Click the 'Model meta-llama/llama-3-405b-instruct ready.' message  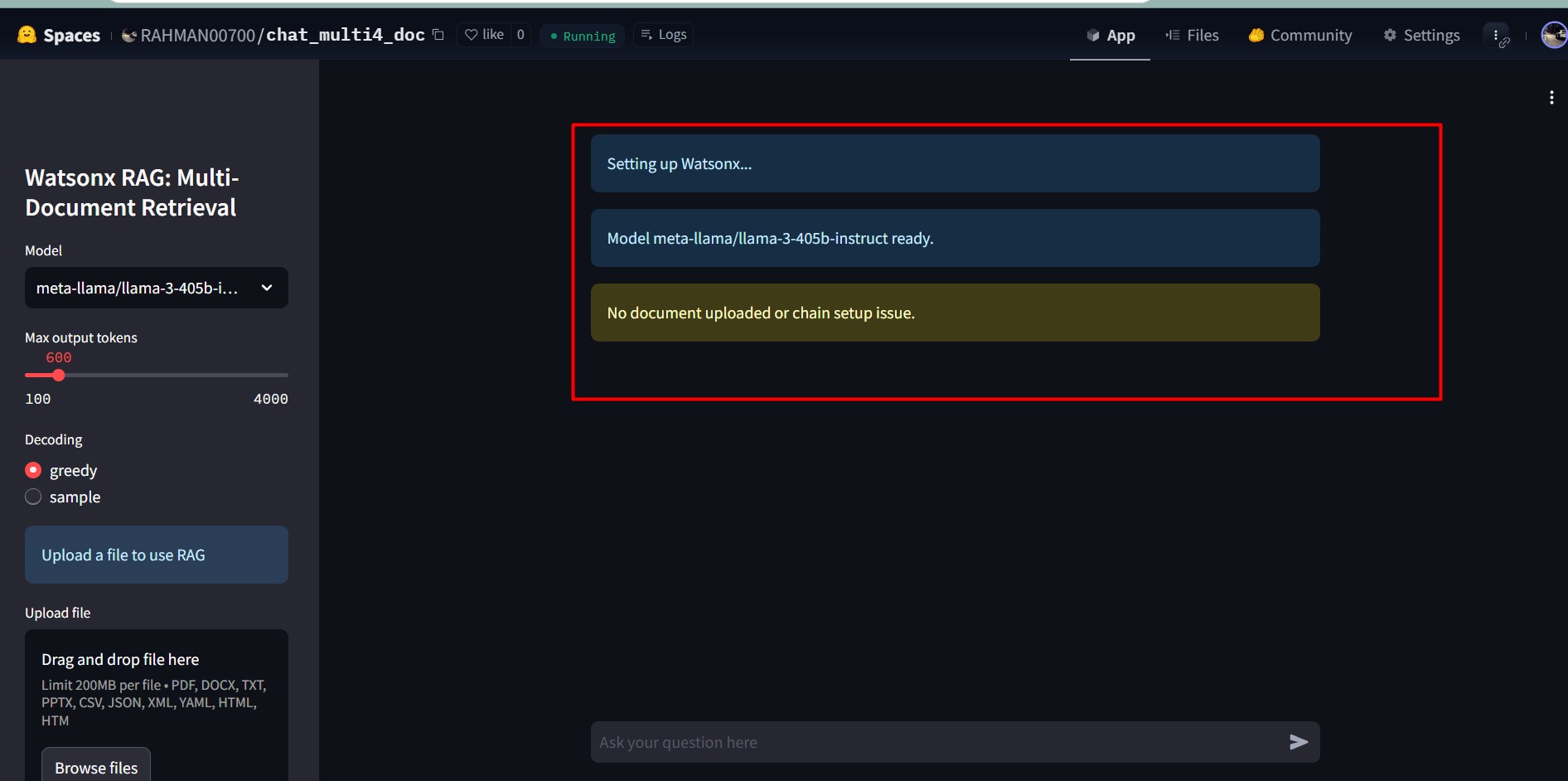click(x=955, y=238)
